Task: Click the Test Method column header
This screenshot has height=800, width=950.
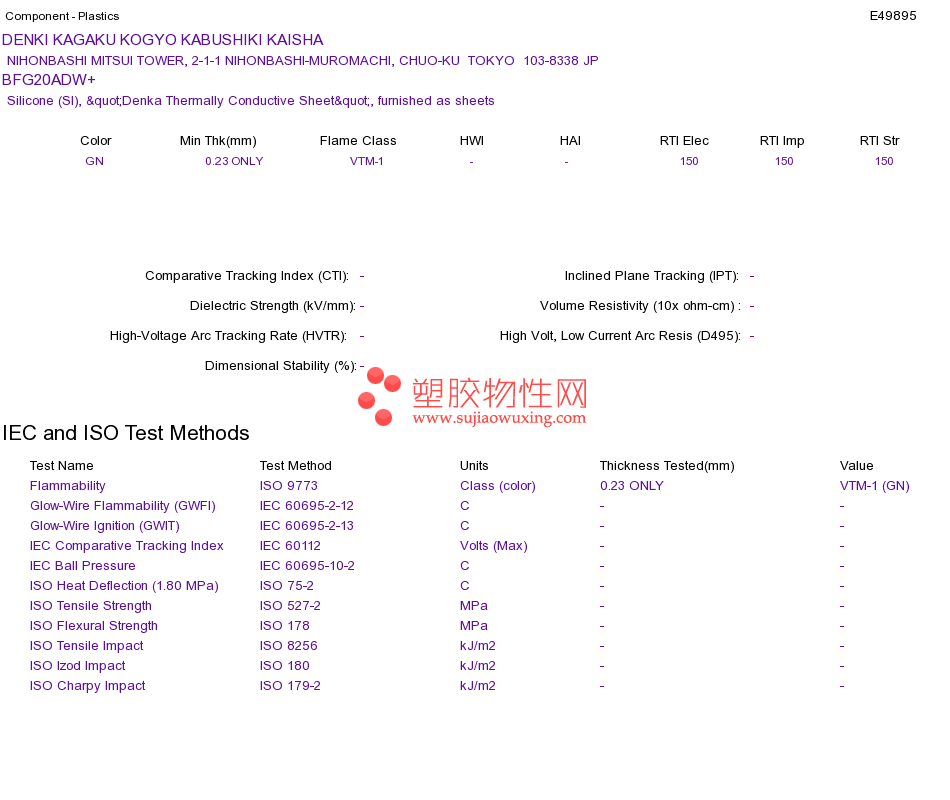Action: point(296,465)
